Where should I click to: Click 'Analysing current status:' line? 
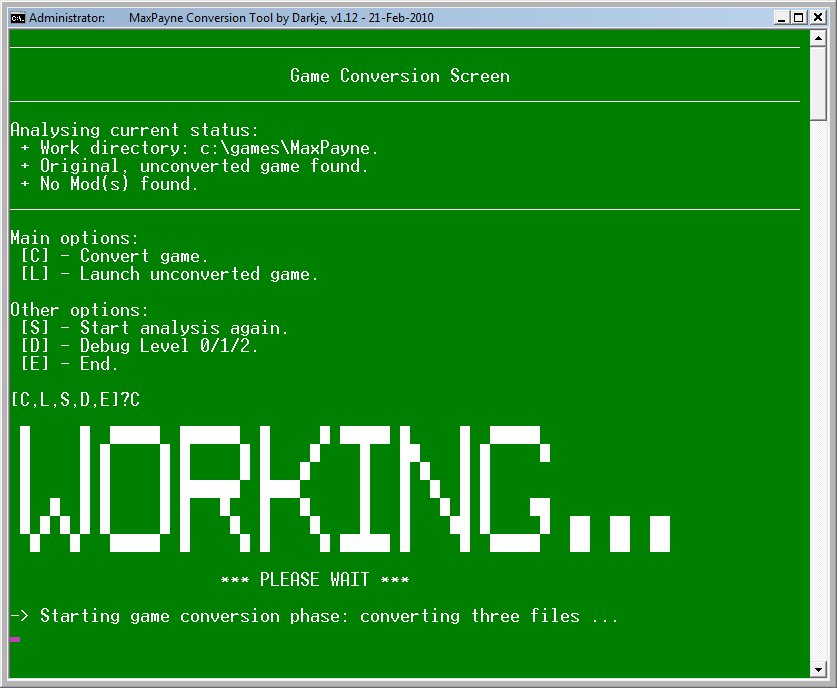(135, 130)
